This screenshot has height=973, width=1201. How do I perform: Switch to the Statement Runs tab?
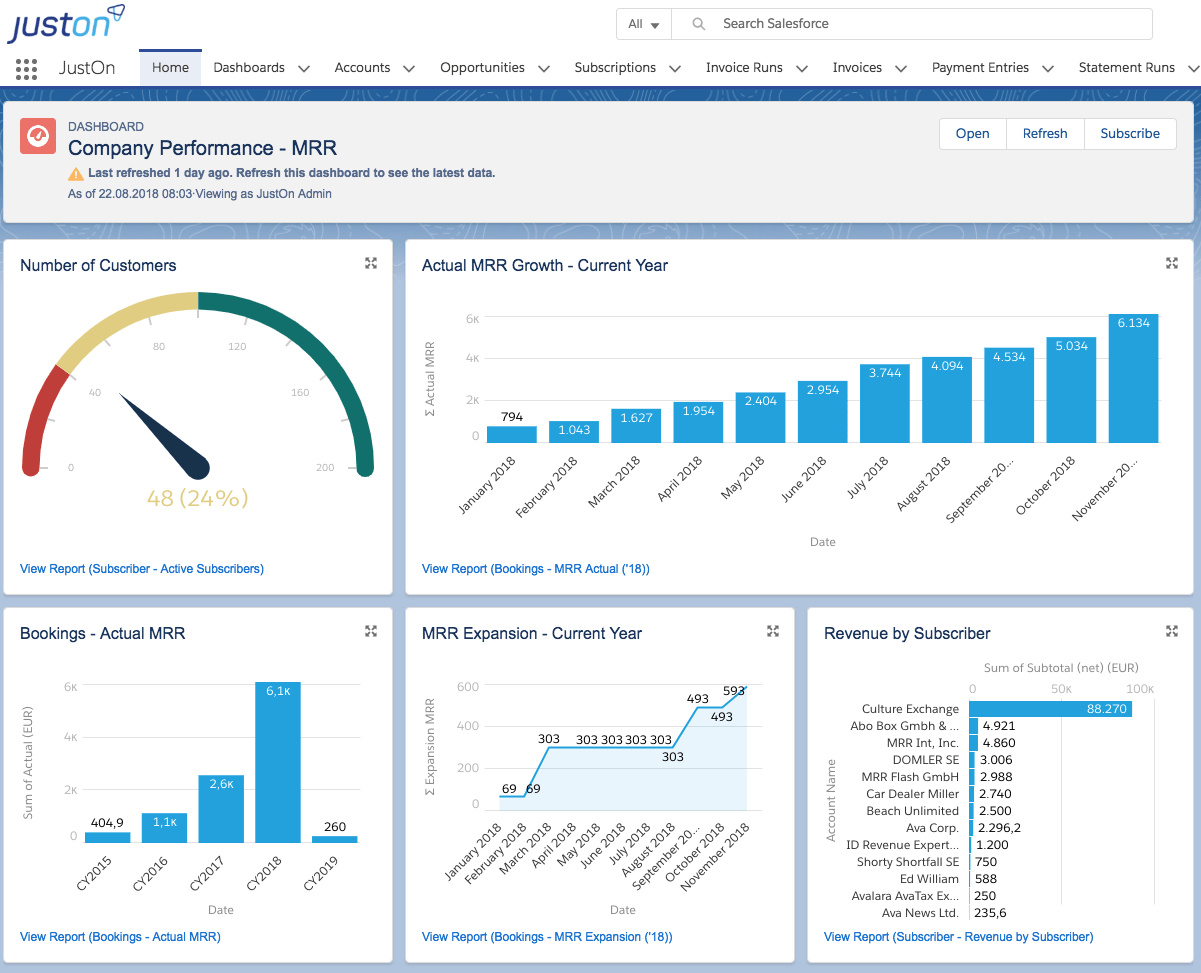(1126, 68)
